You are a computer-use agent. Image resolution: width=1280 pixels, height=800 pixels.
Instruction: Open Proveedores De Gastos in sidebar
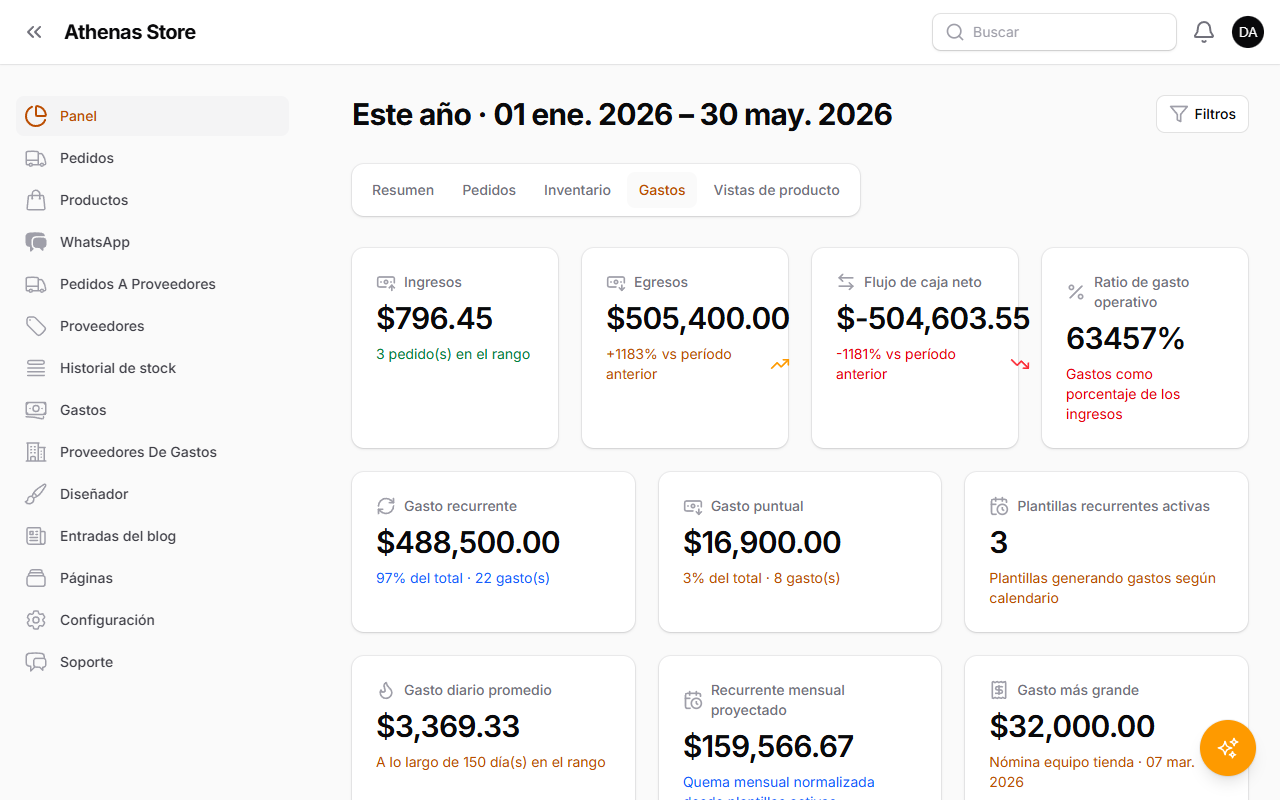(153, 452)
